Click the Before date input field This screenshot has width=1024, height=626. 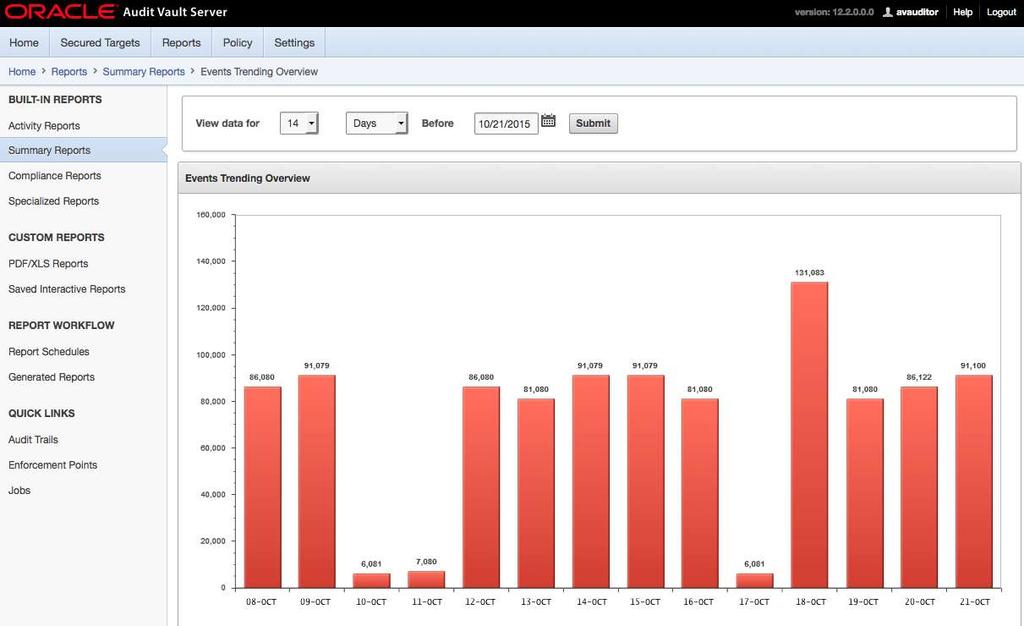pos(506,123)
